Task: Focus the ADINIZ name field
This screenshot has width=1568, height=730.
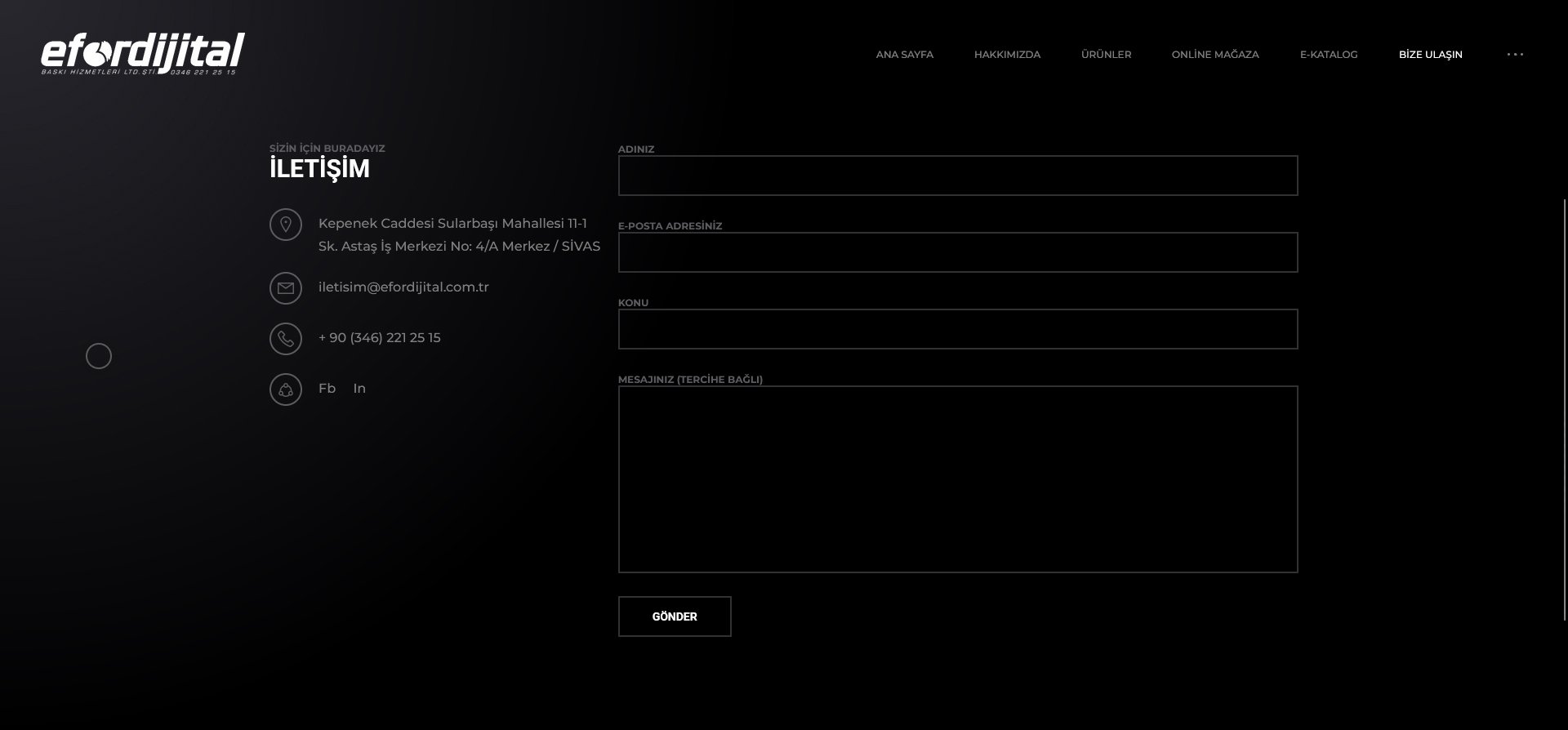Action: pos(957,176)
